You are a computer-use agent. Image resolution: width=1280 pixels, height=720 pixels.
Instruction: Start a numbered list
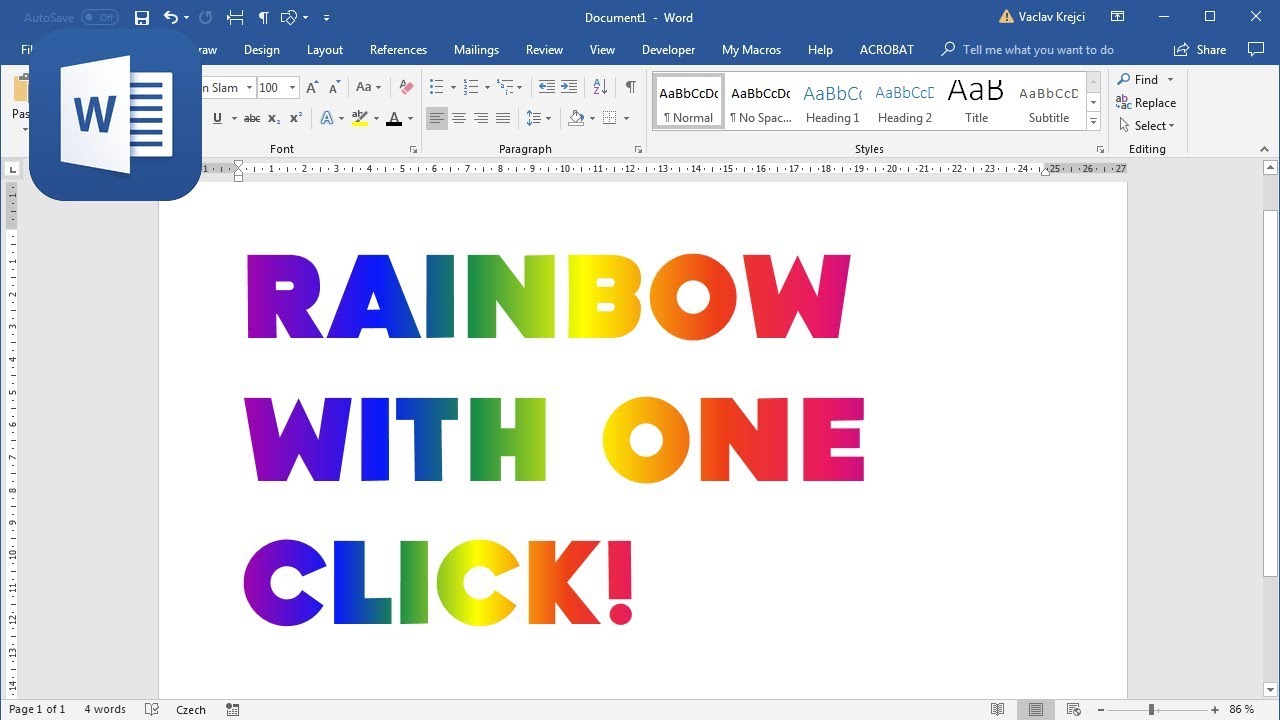click(x=471, y=88)
